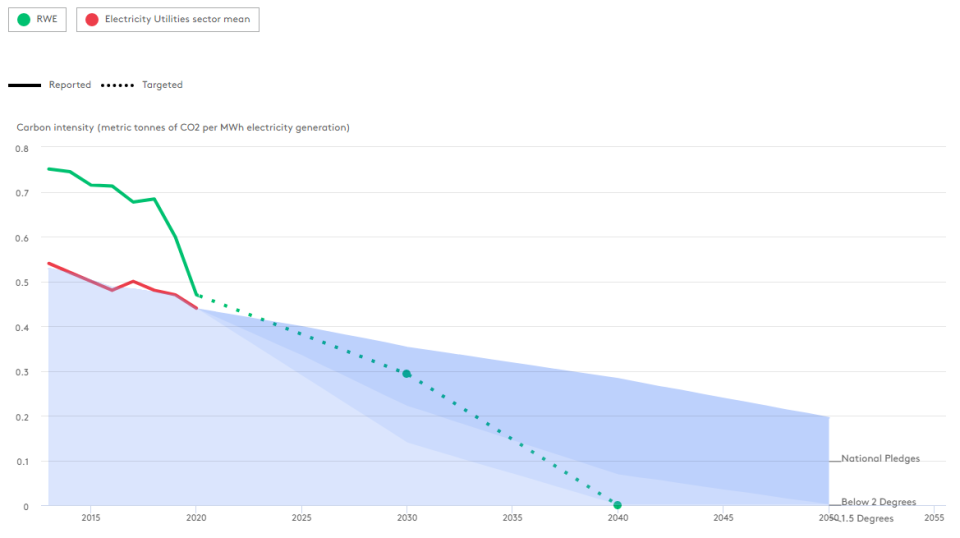Image resolution: width=960 pixels, height=538 pixels.
Task: Click the 0.5 y-axis tick label
Action: [22, 282]
